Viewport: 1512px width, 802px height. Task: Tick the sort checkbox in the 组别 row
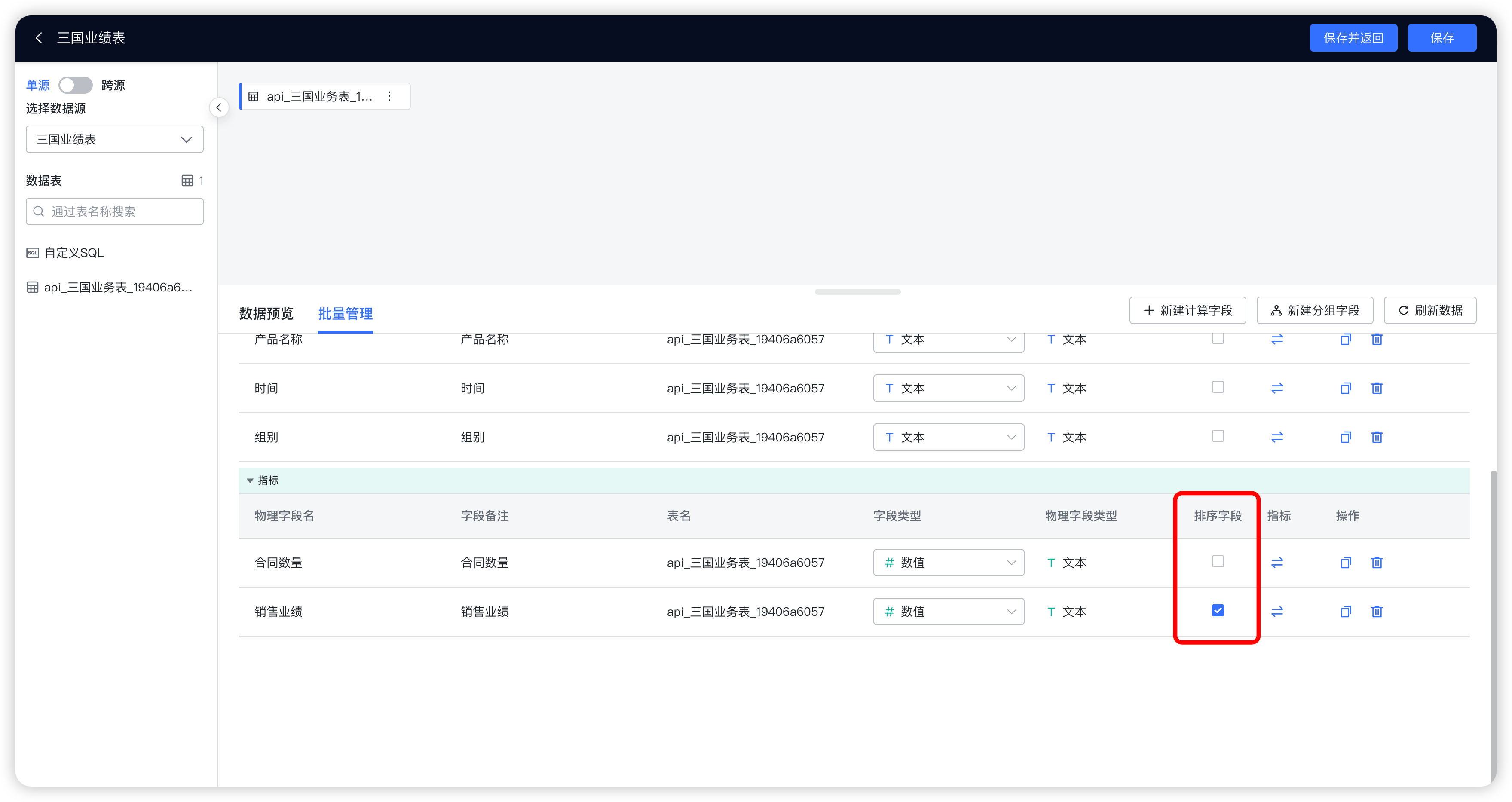tap(1218, 436)
